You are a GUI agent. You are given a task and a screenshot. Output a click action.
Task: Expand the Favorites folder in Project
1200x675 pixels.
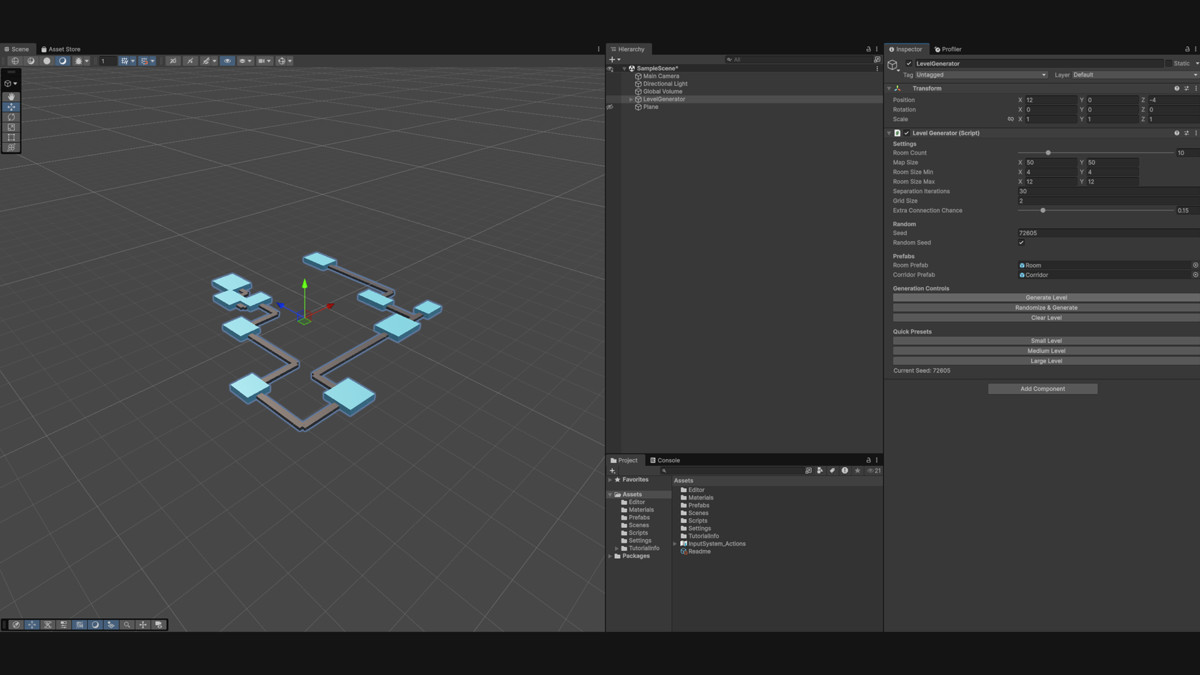[610, 480]
